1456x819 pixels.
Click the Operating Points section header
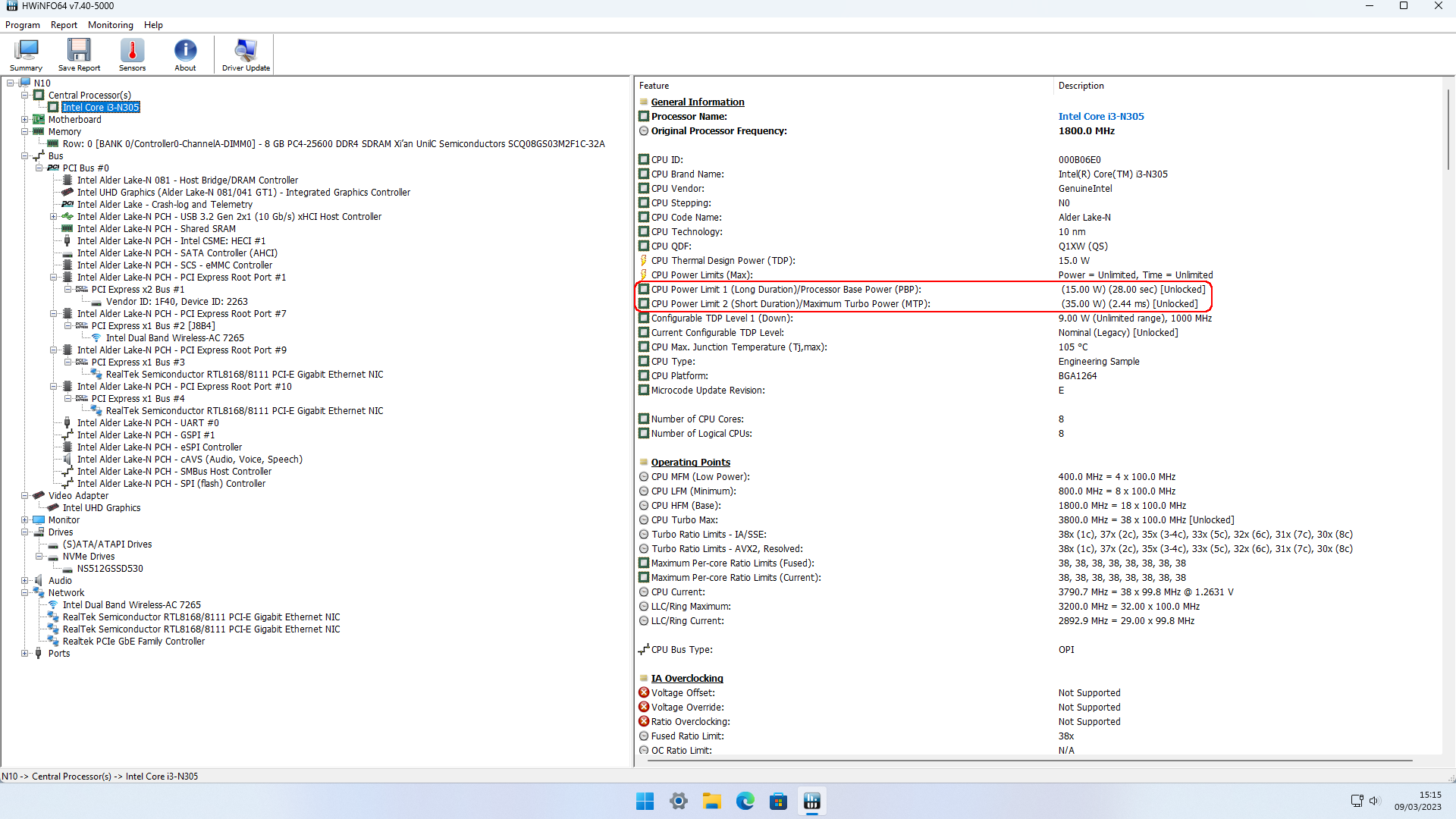click(x=690, y=463)
